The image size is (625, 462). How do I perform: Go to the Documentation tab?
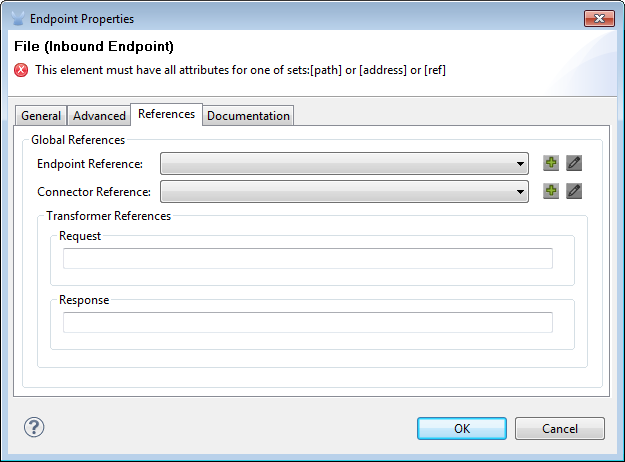point(248,116)
